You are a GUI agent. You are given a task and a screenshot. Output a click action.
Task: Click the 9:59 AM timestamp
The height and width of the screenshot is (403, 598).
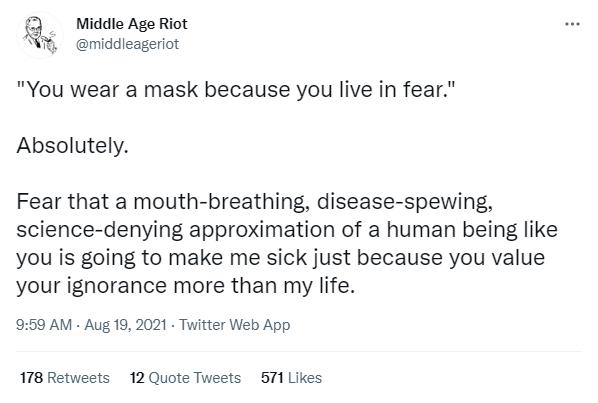(x=44, y=325)
